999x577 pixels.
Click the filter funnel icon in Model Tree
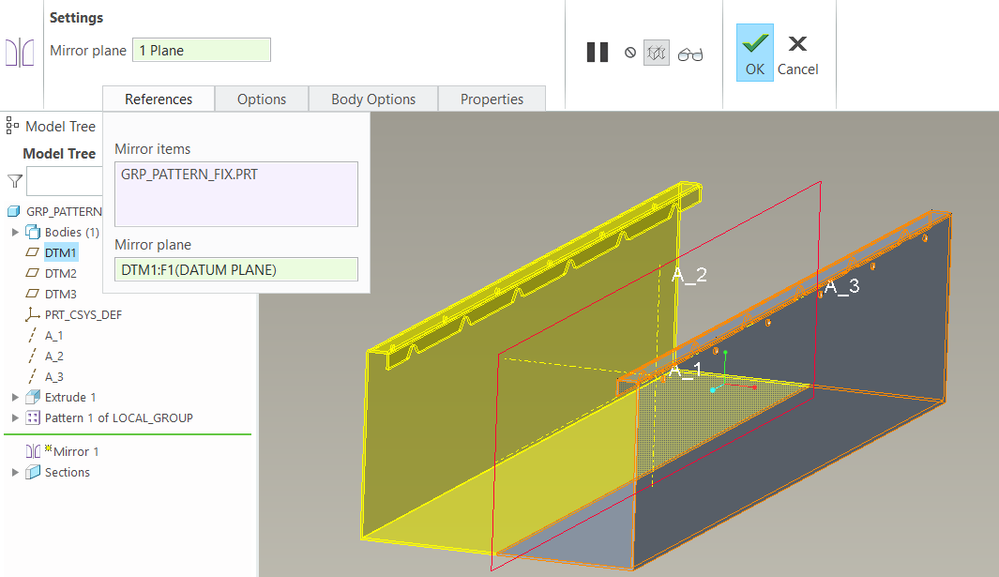[14, 181]
